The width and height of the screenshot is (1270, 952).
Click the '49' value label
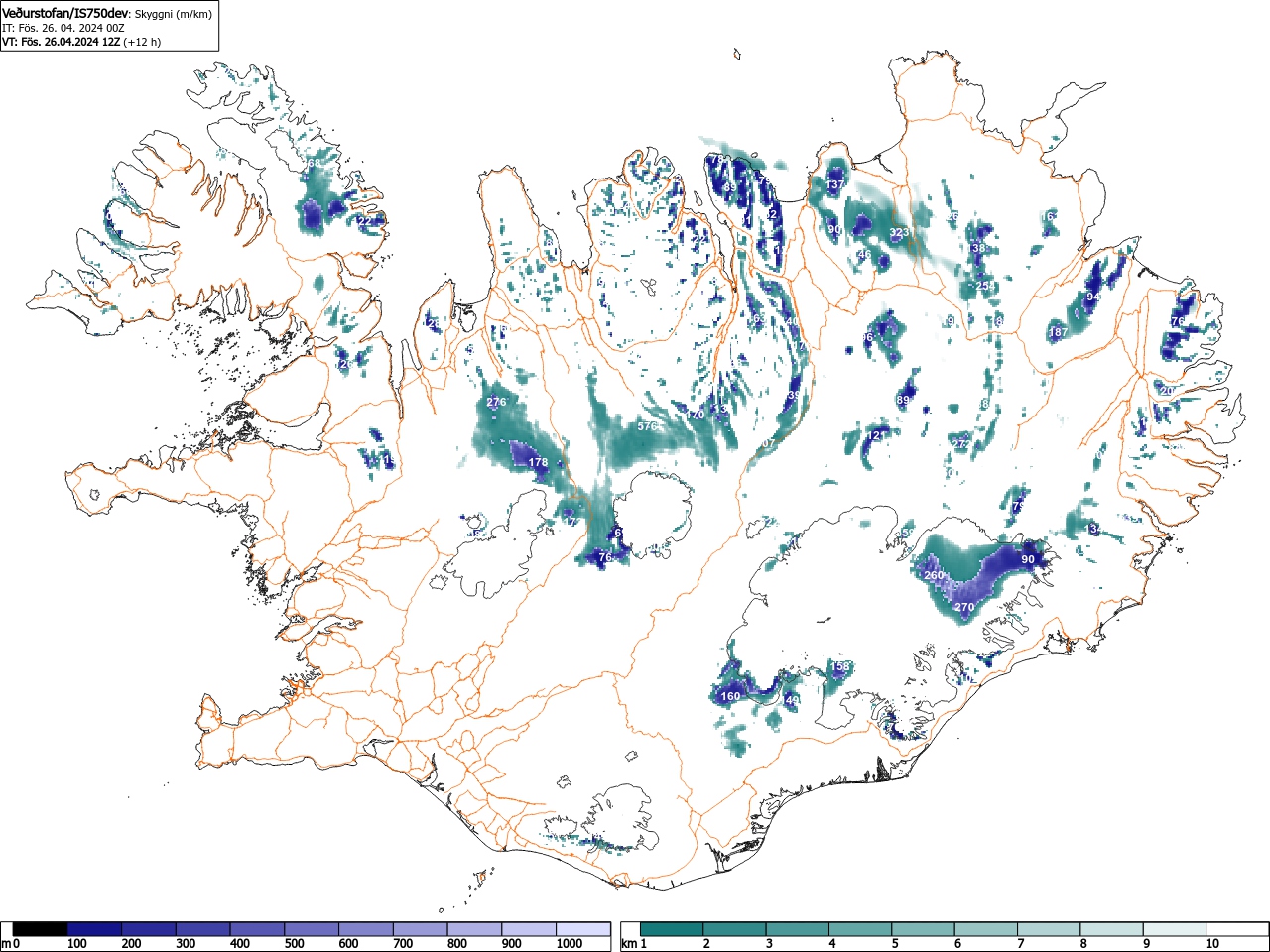(x=792, y=700)
